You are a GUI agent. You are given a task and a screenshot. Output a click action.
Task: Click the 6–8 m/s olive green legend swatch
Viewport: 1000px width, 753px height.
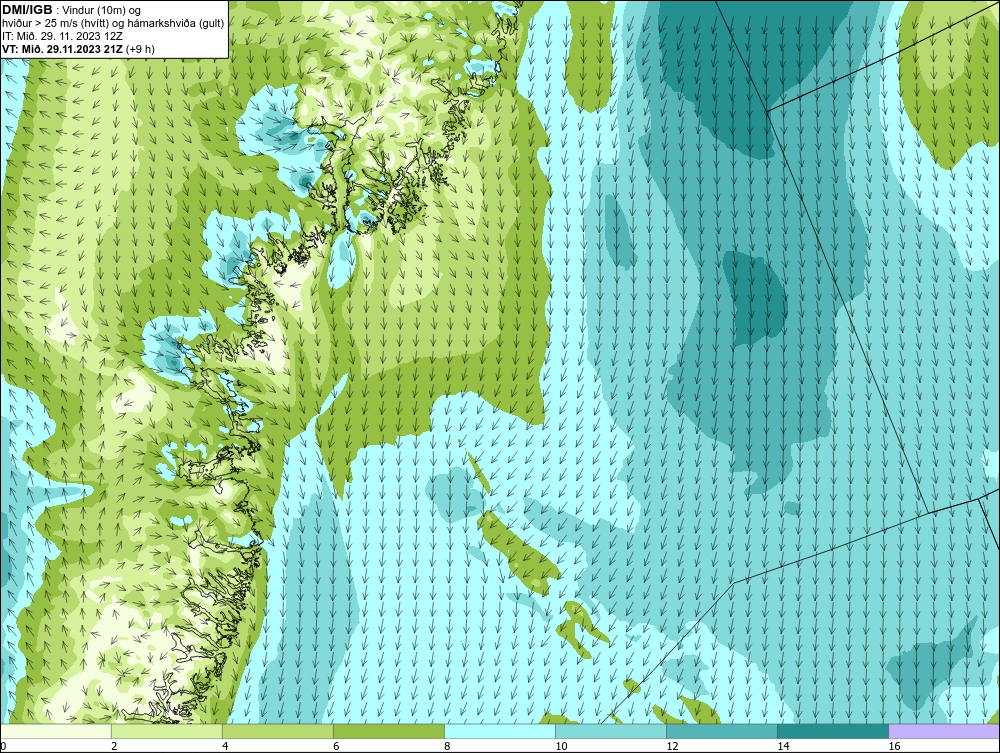tap(388, 731)
